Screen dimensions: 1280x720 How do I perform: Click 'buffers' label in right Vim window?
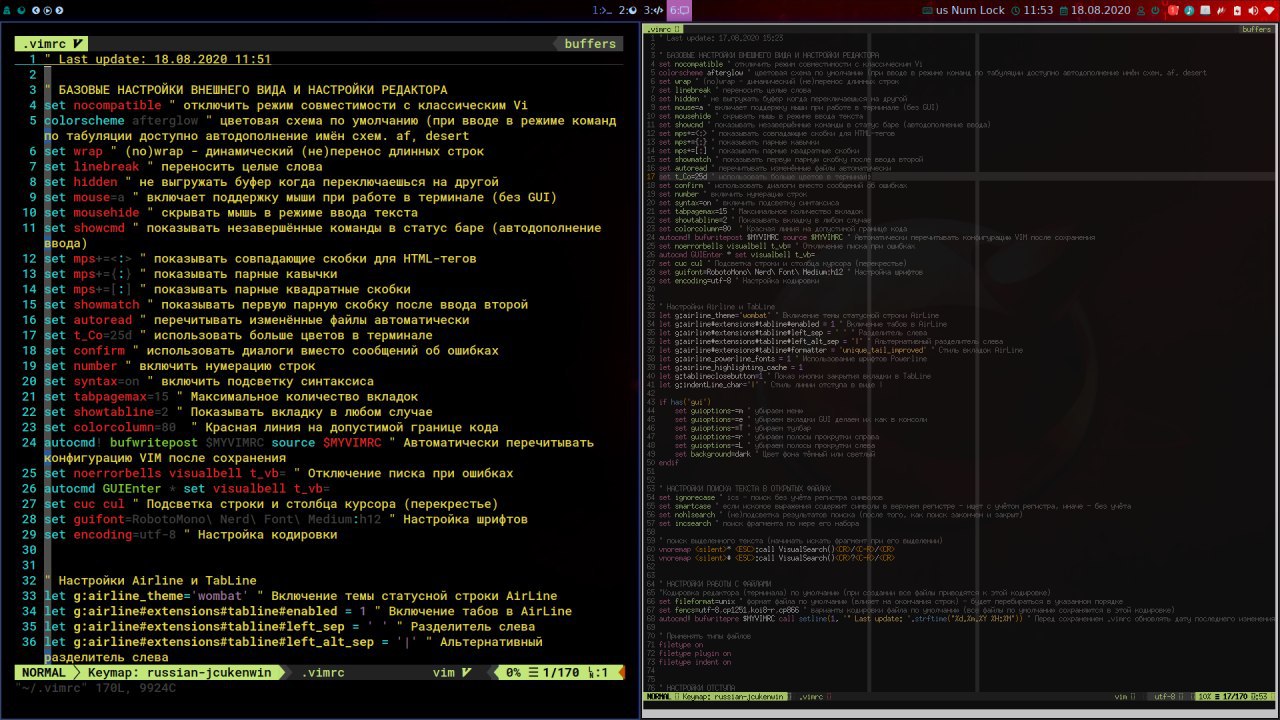[1256, 29]
